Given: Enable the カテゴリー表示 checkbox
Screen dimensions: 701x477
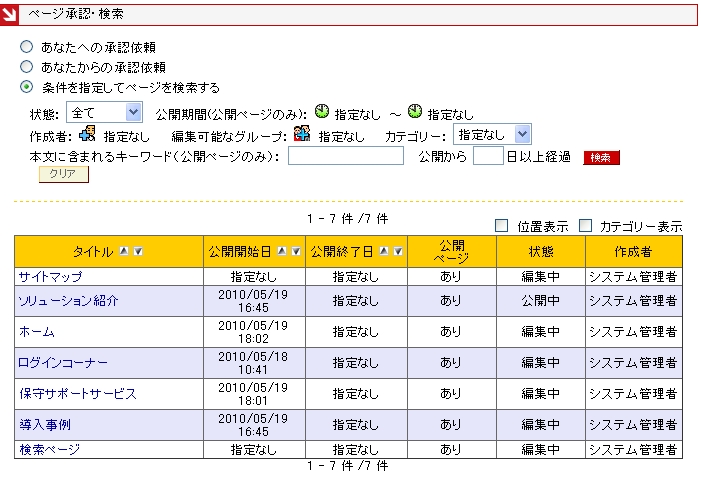Looking at the screenshot, I should pos(585,226).
